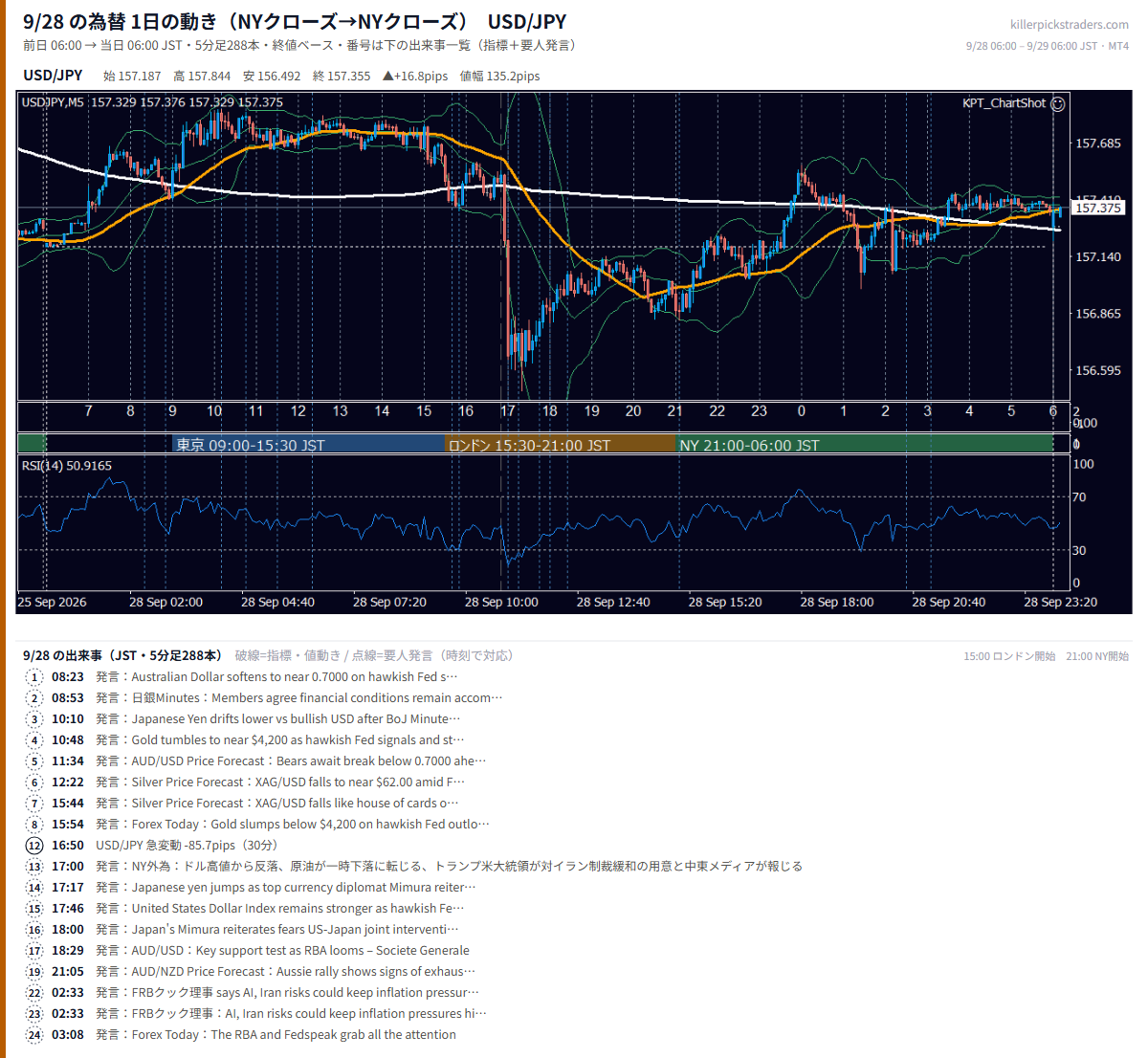Click the 15:00 ロンドン開始 legend note
1148x1058 pixels.
1009,656
